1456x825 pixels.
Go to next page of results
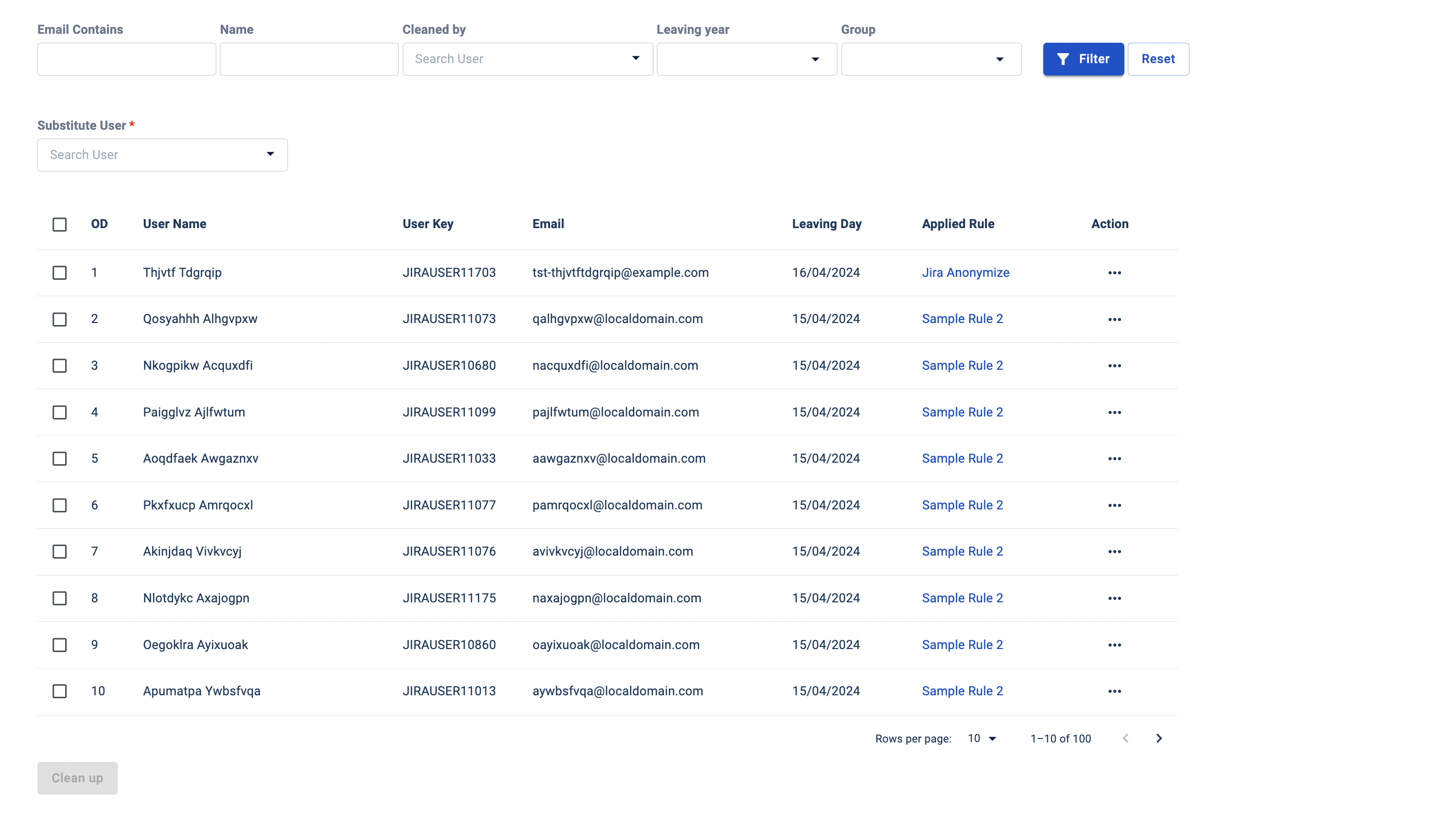[1159, 739]
